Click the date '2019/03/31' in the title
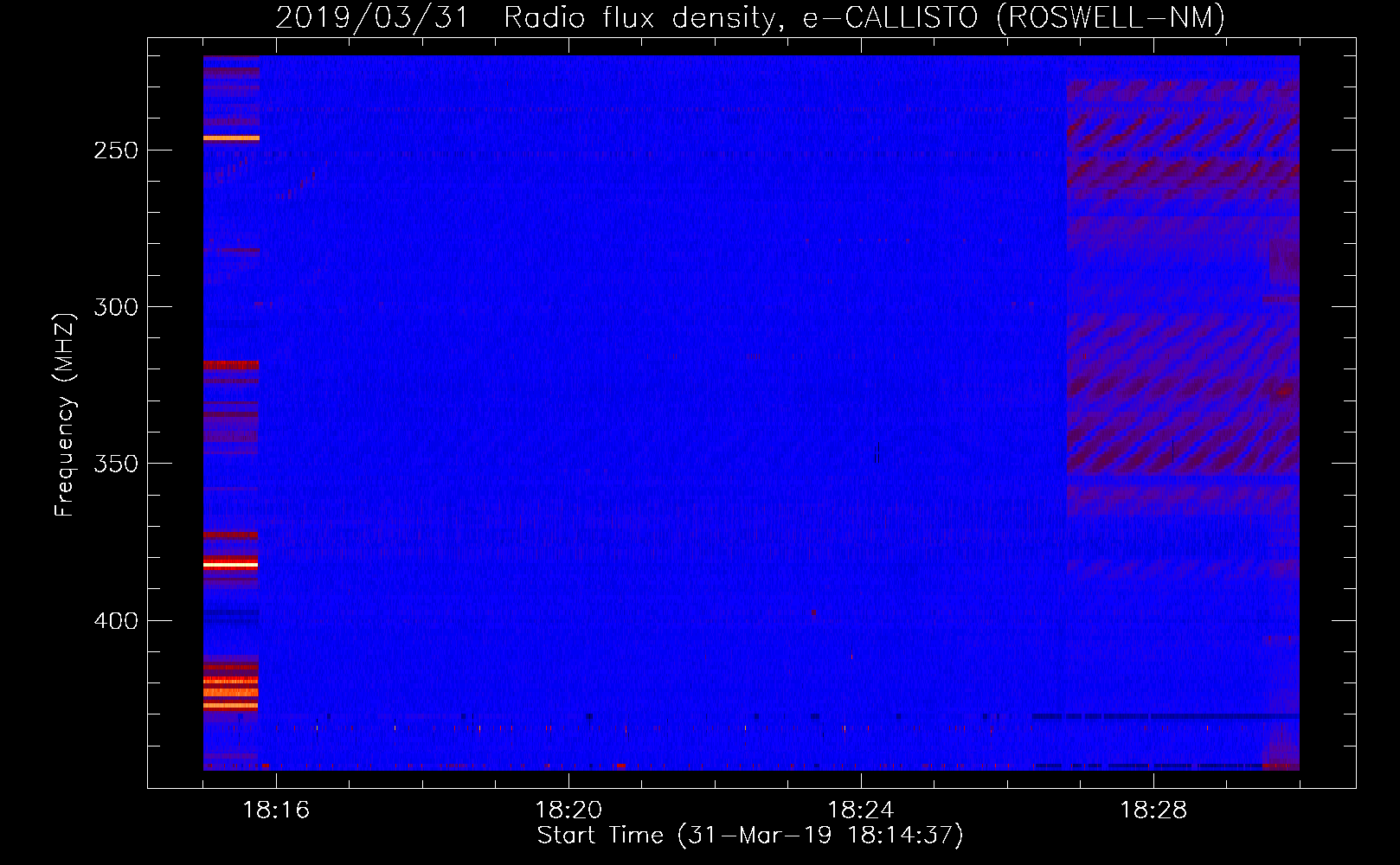The width and height of the screenshot is (1400, 865). 372,17
